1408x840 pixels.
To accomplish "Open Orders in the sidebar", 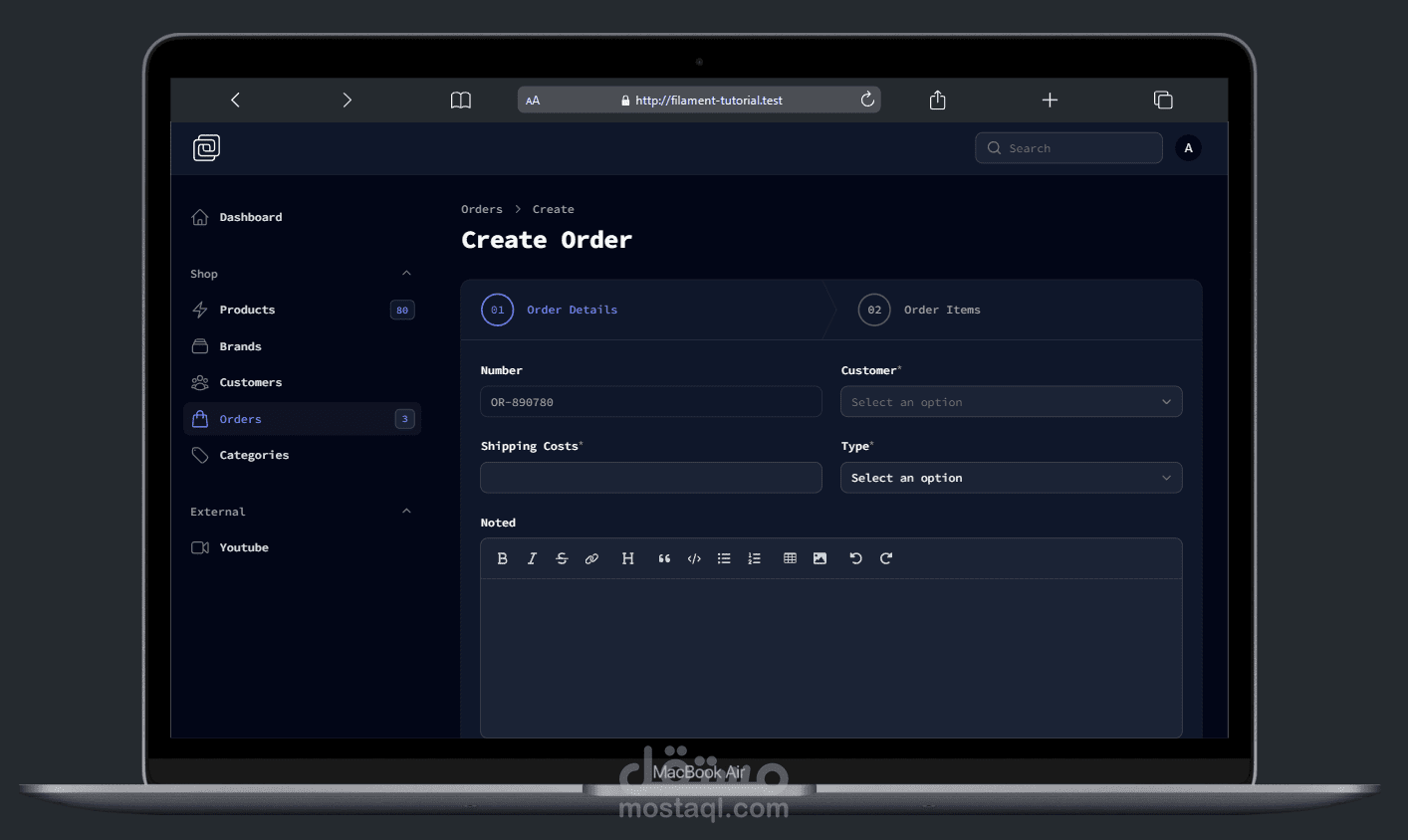I will tap(302, 419).
